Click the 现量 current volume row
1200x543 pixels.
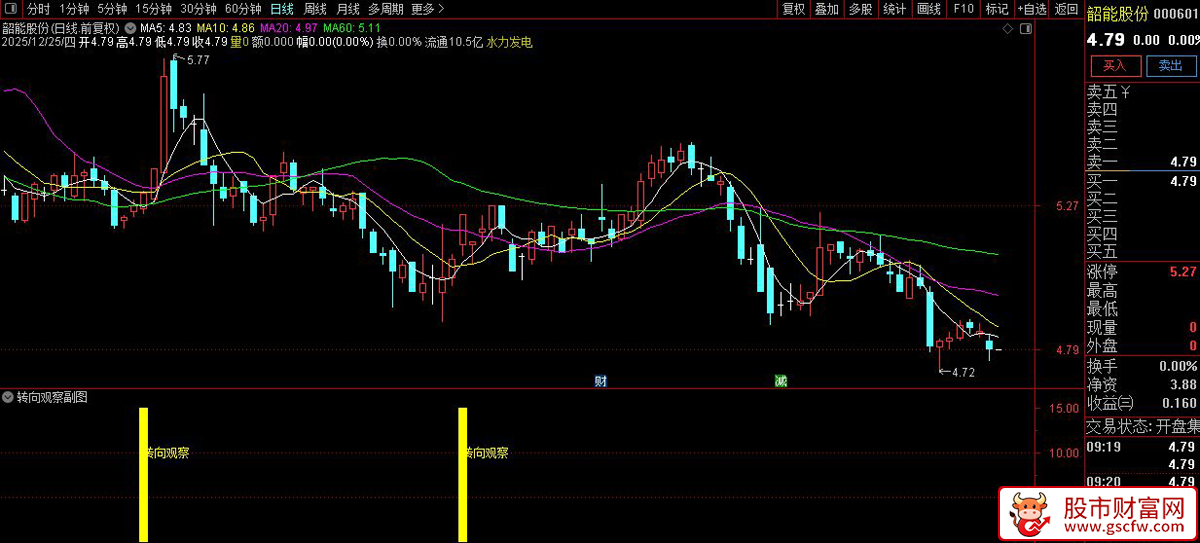coord(1142,328)
